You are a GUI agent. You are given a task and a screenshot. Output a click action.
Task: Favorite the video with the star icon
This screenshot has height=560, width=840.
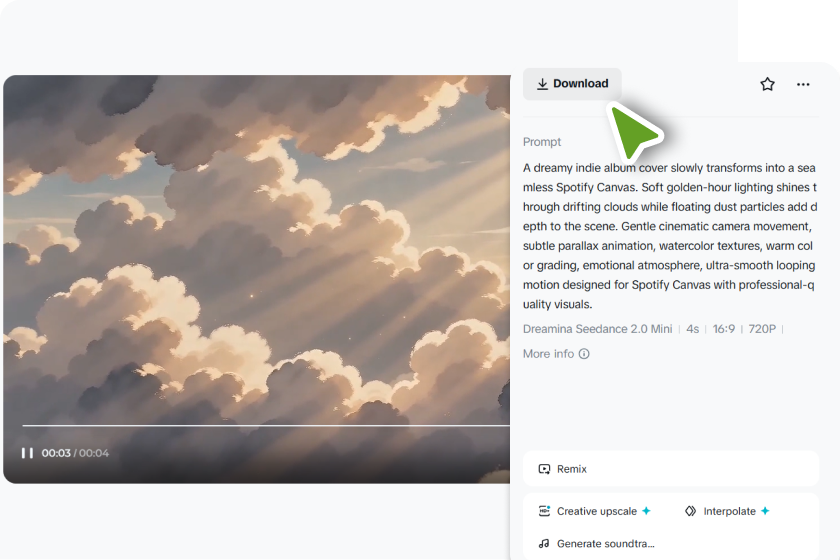tap(767, 84)
